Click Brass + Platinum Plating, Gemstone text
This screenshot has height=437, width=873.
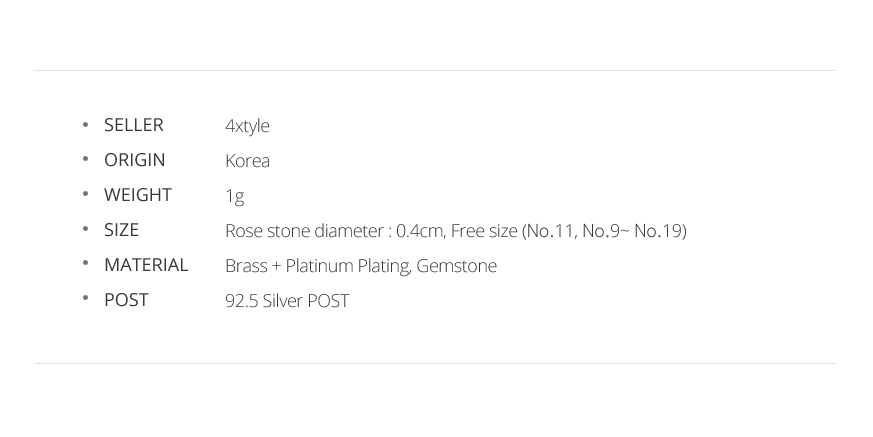tap(360, 266)
